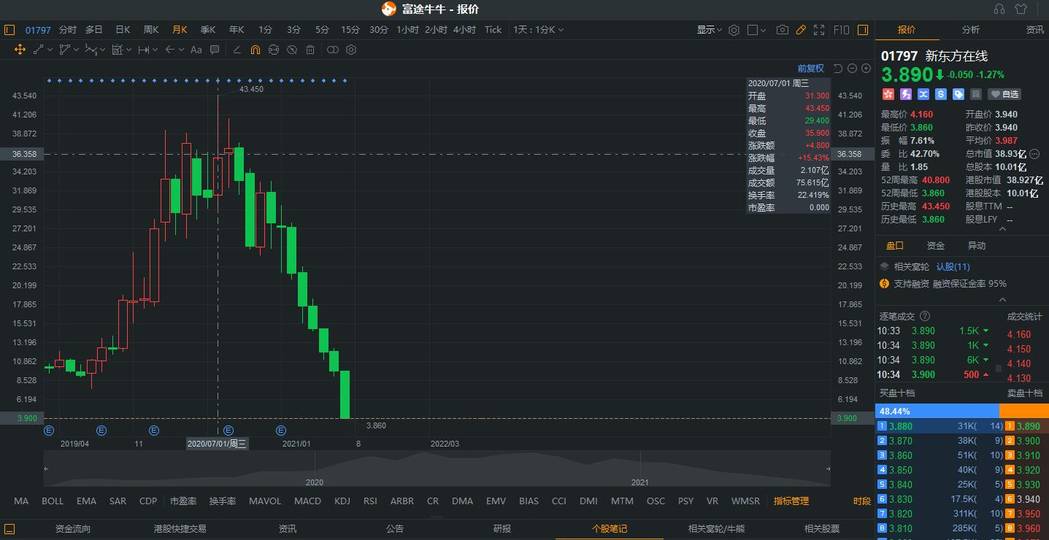Show help for 逐笔成交 question icon
The image size is (1049, 540).
point(925,316)
